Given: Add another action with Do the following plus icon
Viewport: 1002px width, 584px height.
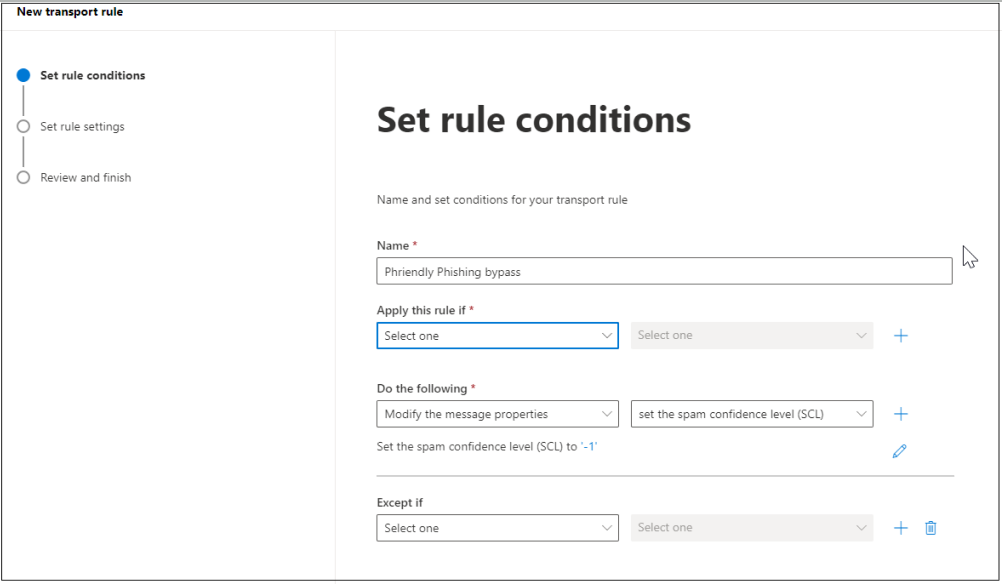Looking at the screenshot, I should (x=900, y=414).
